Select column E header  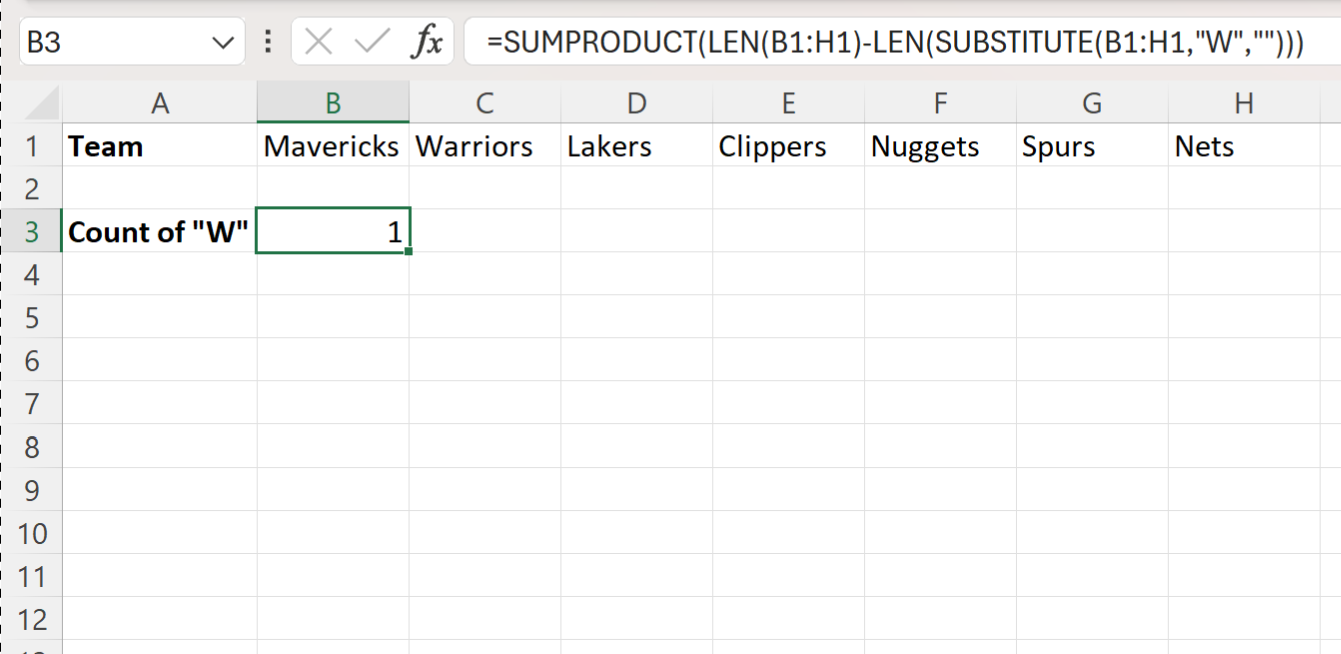[788, 103]
